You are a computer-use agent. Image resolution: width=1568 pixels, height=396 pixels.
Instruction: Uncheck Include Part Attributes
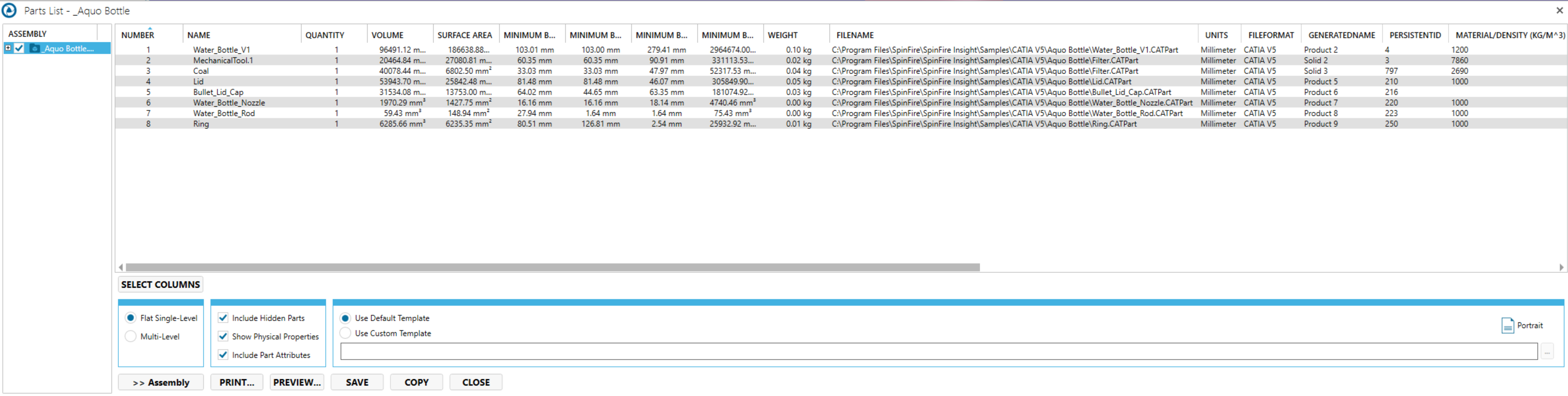(223, 355)
